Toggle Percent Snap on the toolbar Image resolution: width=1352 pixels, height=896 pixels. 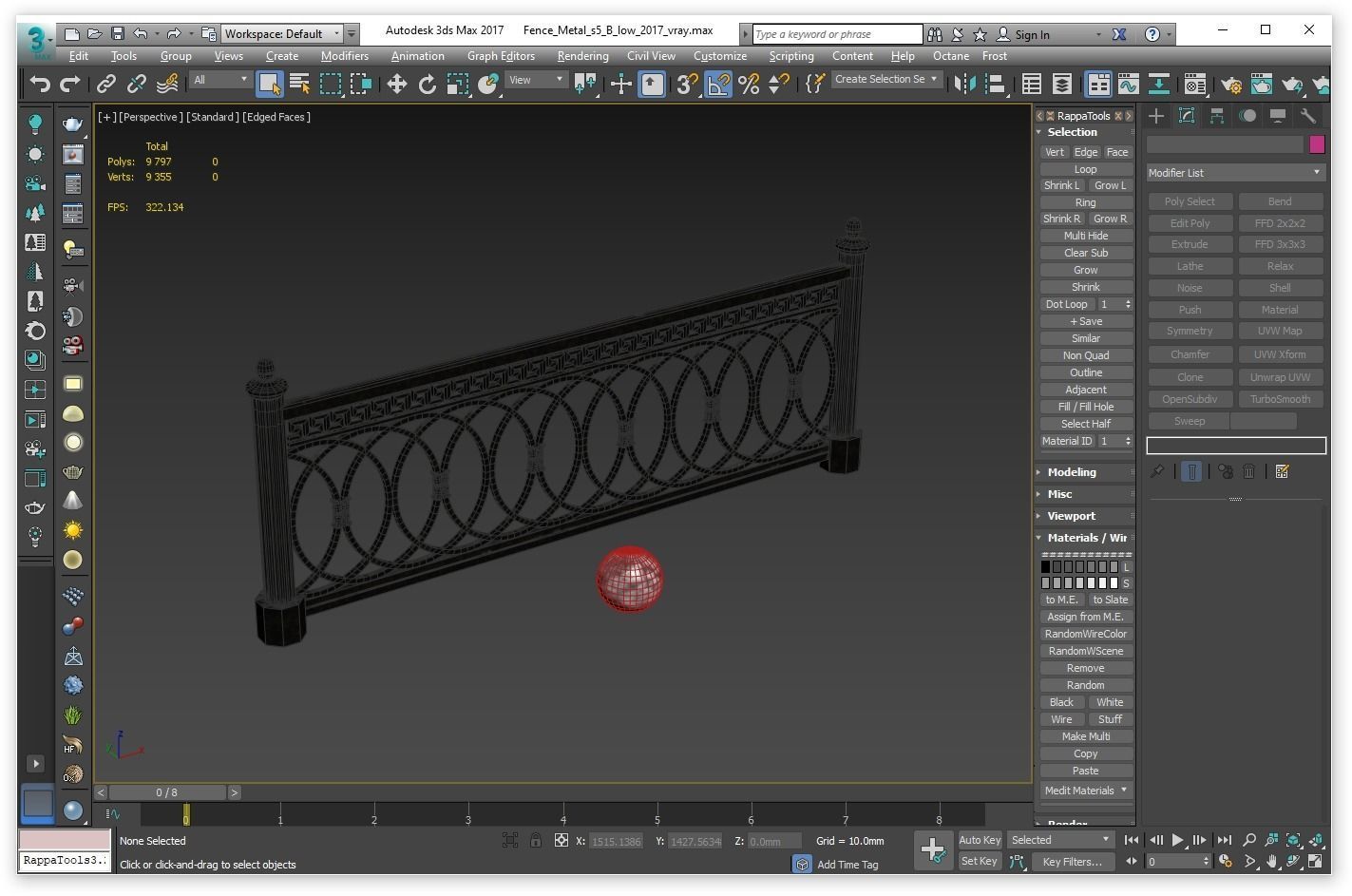749,84
